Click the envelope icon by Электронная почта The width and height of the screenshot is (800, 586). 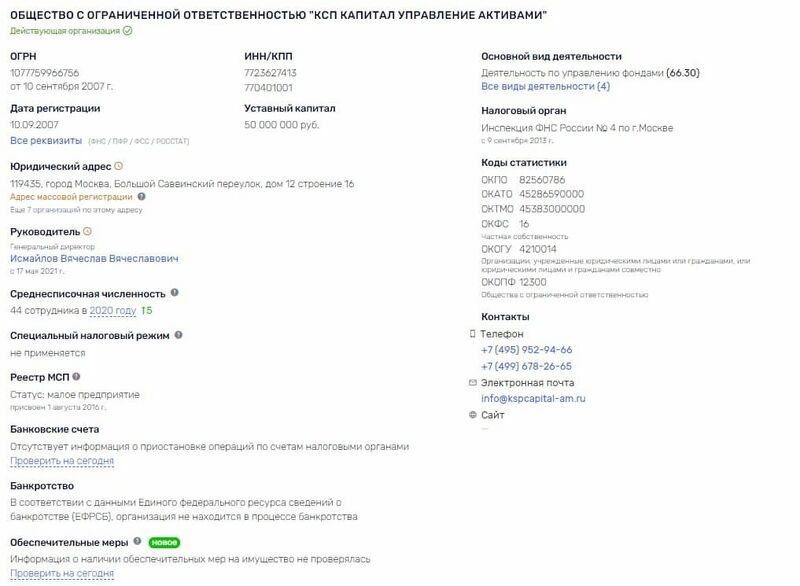coord(472,383)
